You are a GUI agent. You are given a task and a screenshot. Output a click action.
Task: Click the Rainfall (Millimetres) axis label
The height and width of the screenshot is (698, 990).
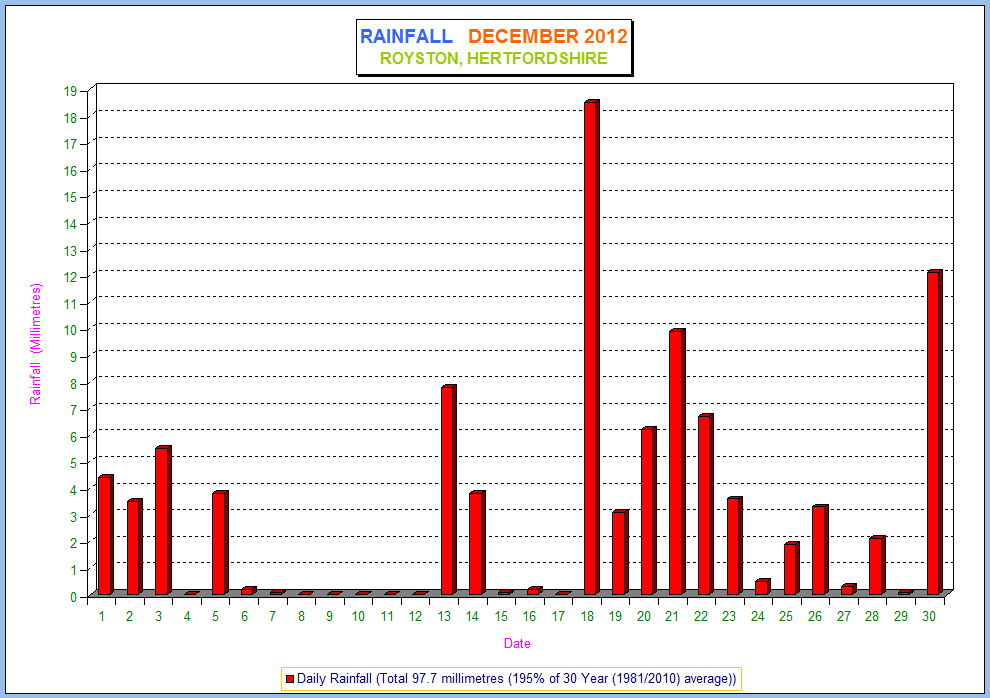coord(35,344)
